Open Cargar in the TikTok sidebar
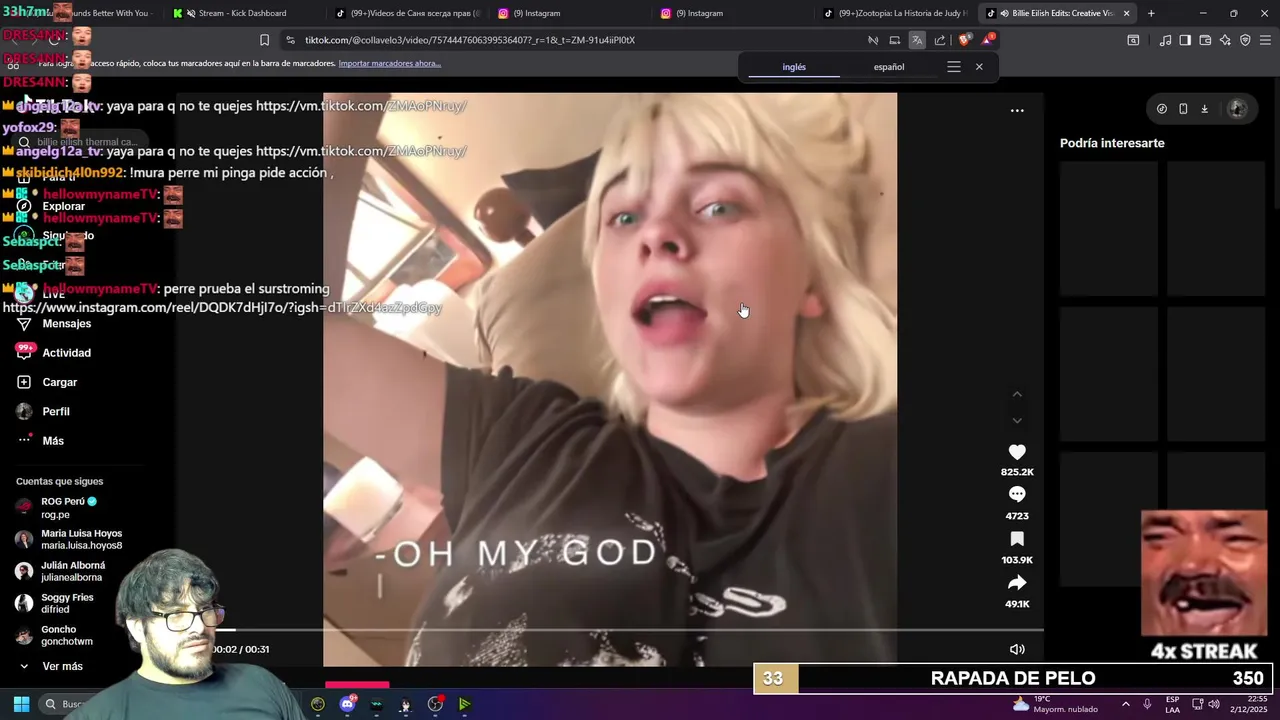Screen dimensions: 1280x720 coord(59,382)
